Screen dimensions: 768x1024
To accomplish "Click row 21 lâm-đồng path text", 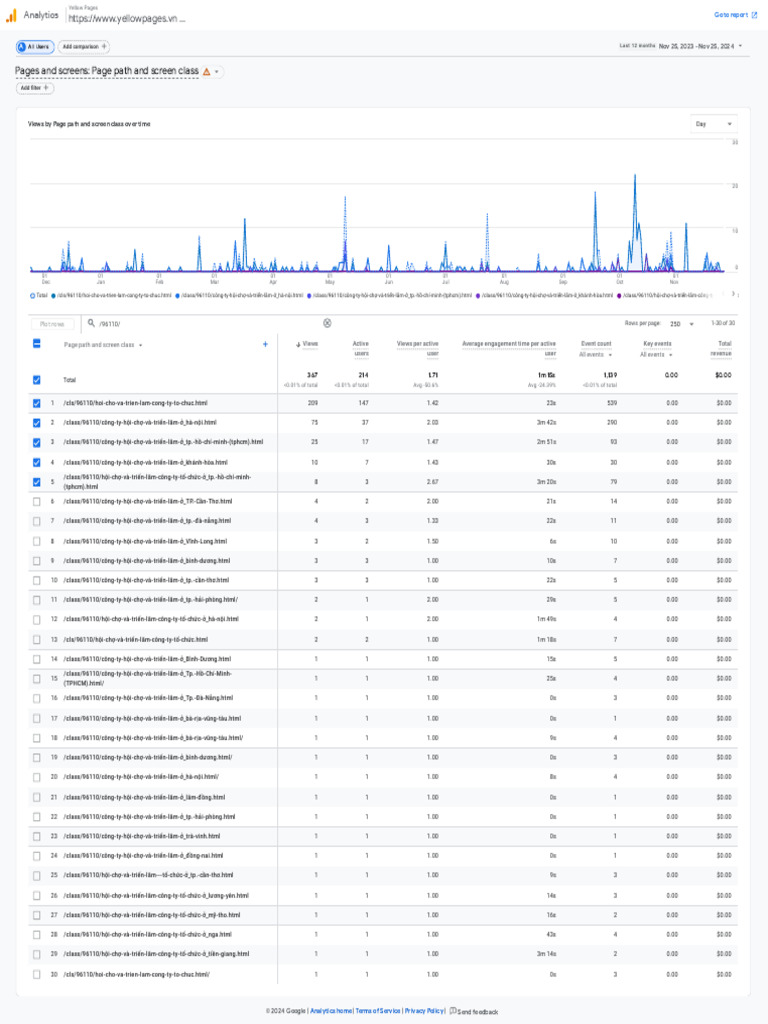I will [144, 797].
